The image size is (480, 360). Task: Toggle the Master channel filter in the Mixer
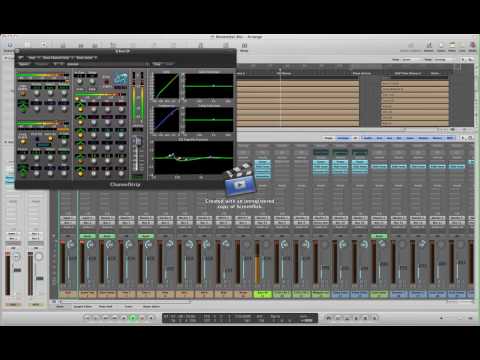[x=437, y=138]
